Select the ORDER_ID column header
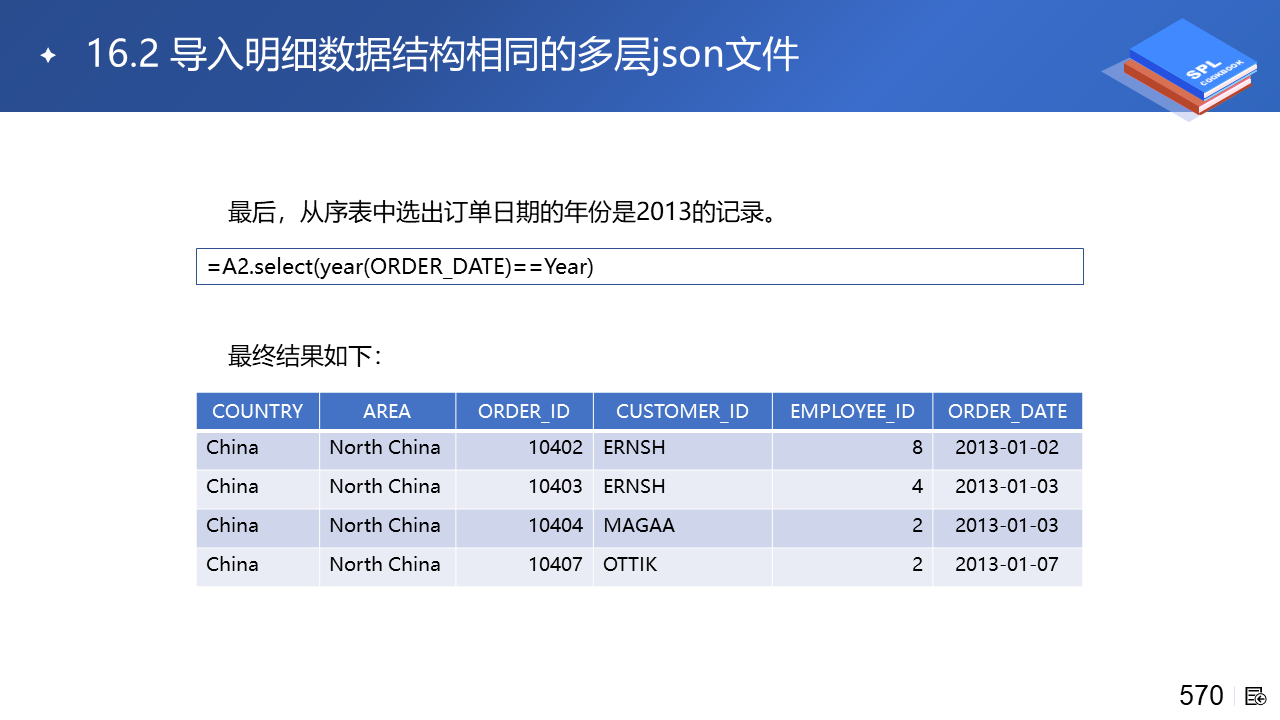Image resolution: width=1280 pixels, height=720 pixels. pyautogui.click(x=524, y=411)
